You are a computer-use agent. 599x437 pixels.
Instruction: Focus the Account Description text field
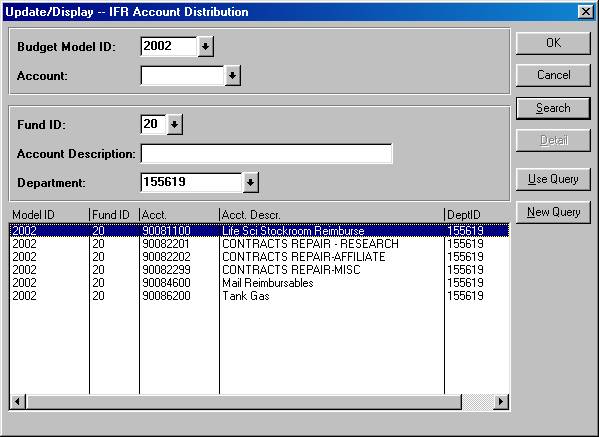pos(266,154)
